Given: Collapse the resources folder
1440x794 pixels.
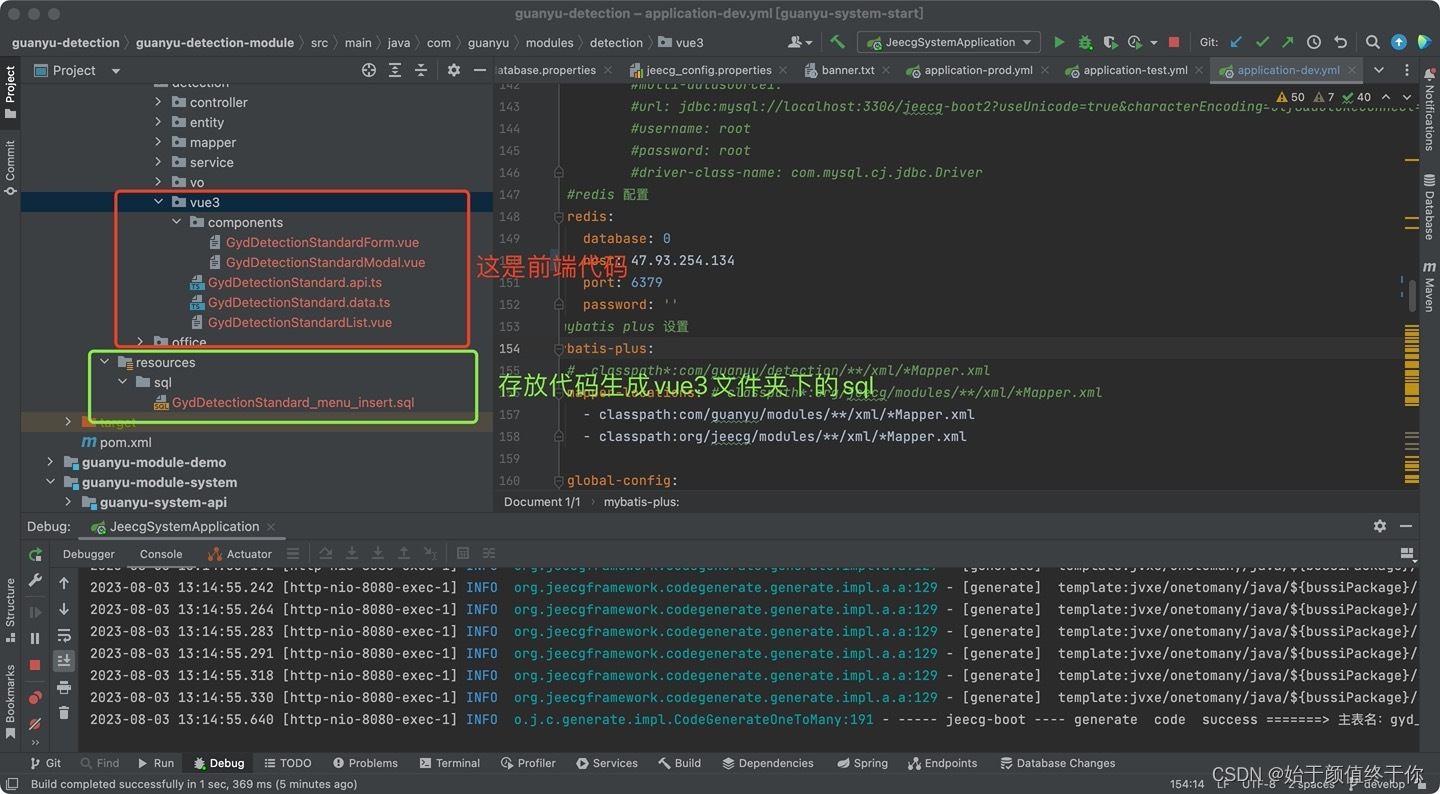Looking at the screenshot, I should pyautogui.click(x=104, y=362).
